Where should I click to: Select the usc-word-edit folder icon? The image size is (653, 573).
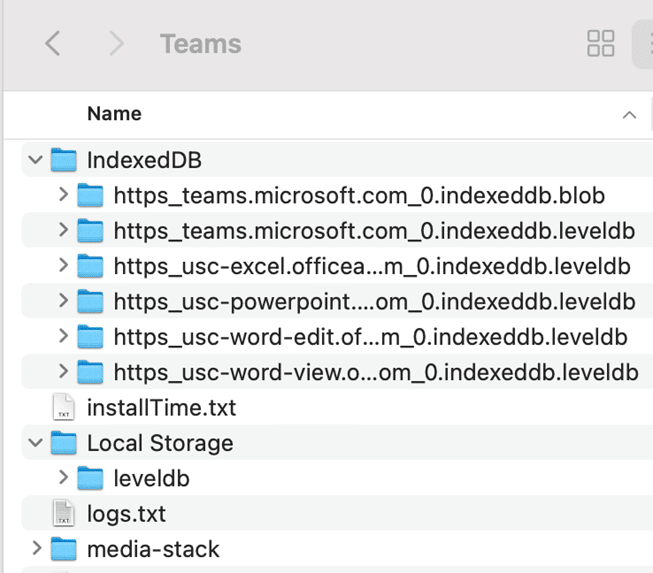coord(90,337)
